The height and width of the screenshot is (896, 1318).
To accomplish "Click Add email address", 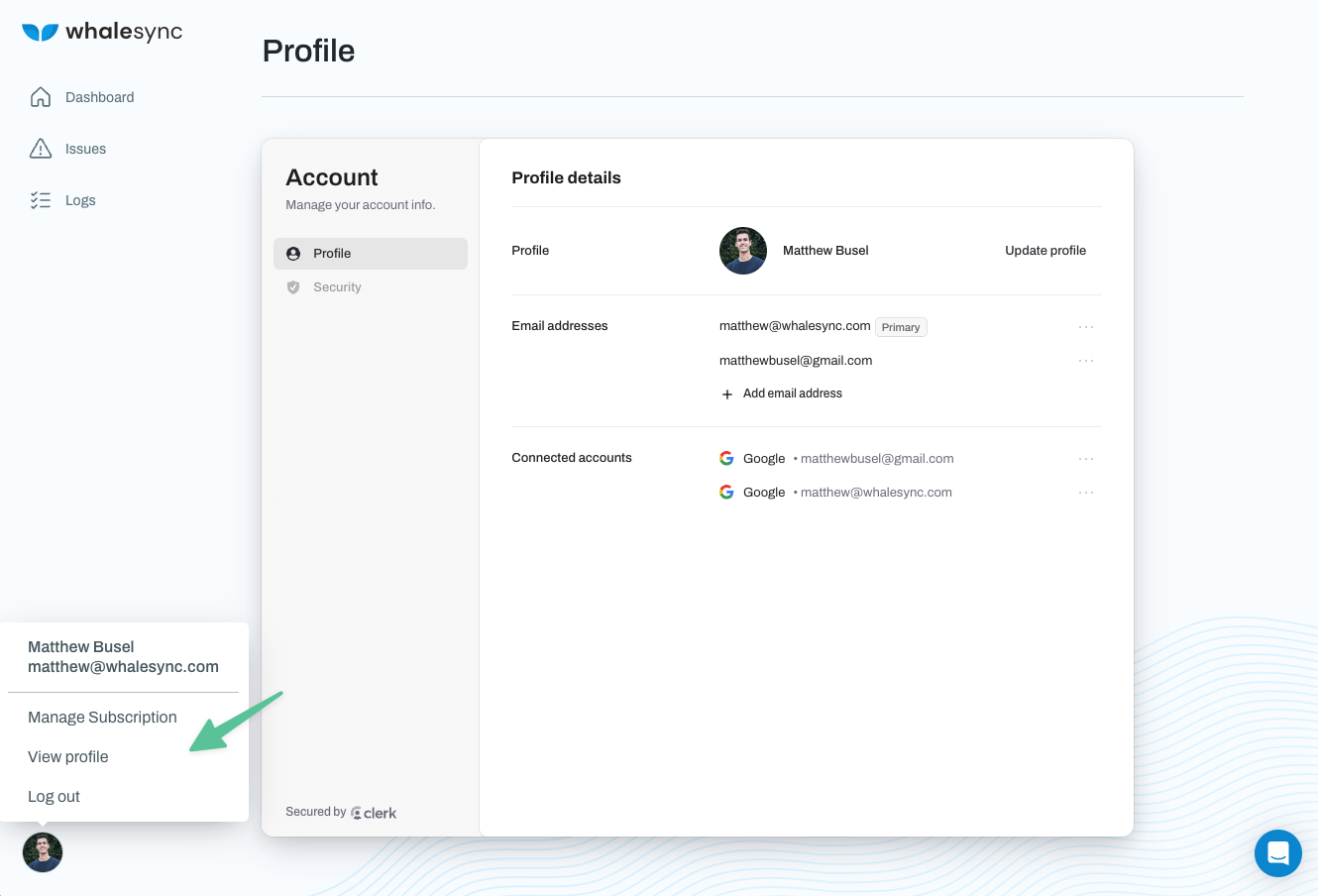I will pos(782,393).
